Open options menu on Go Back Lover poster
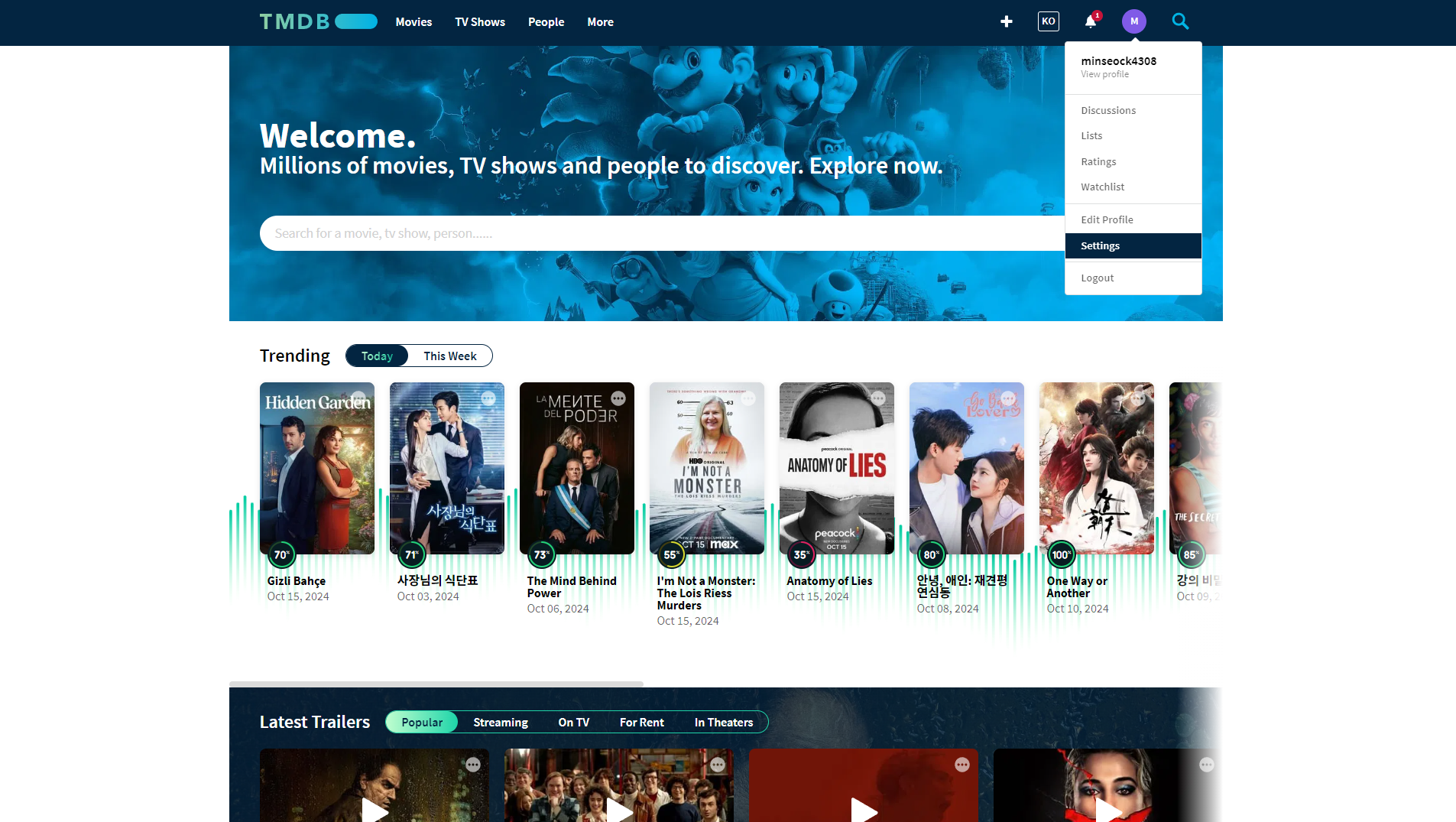Image resolution: width=1456 pixels, height=822 pixels. click(1008, 398)
